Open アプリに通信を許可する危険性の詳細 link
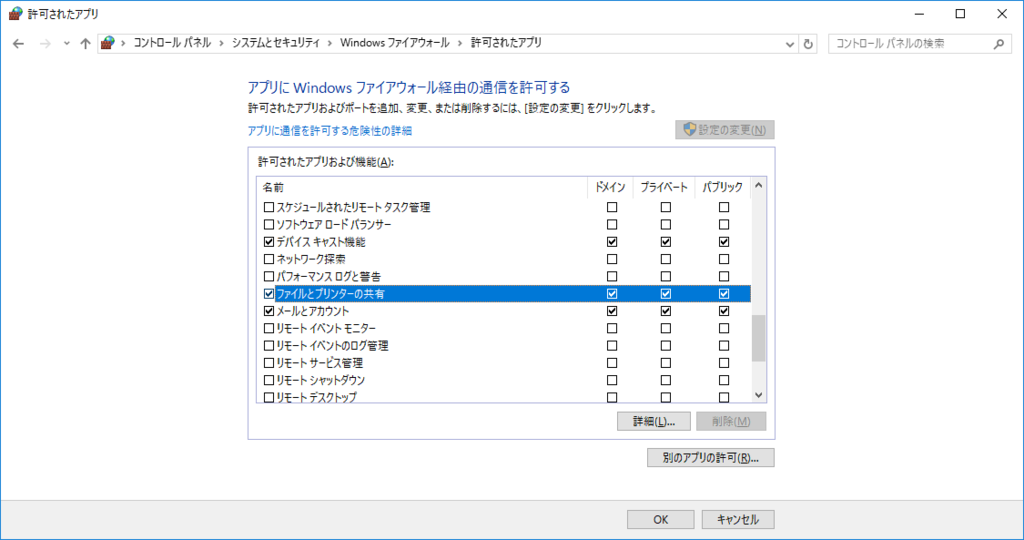 point(330,131)
